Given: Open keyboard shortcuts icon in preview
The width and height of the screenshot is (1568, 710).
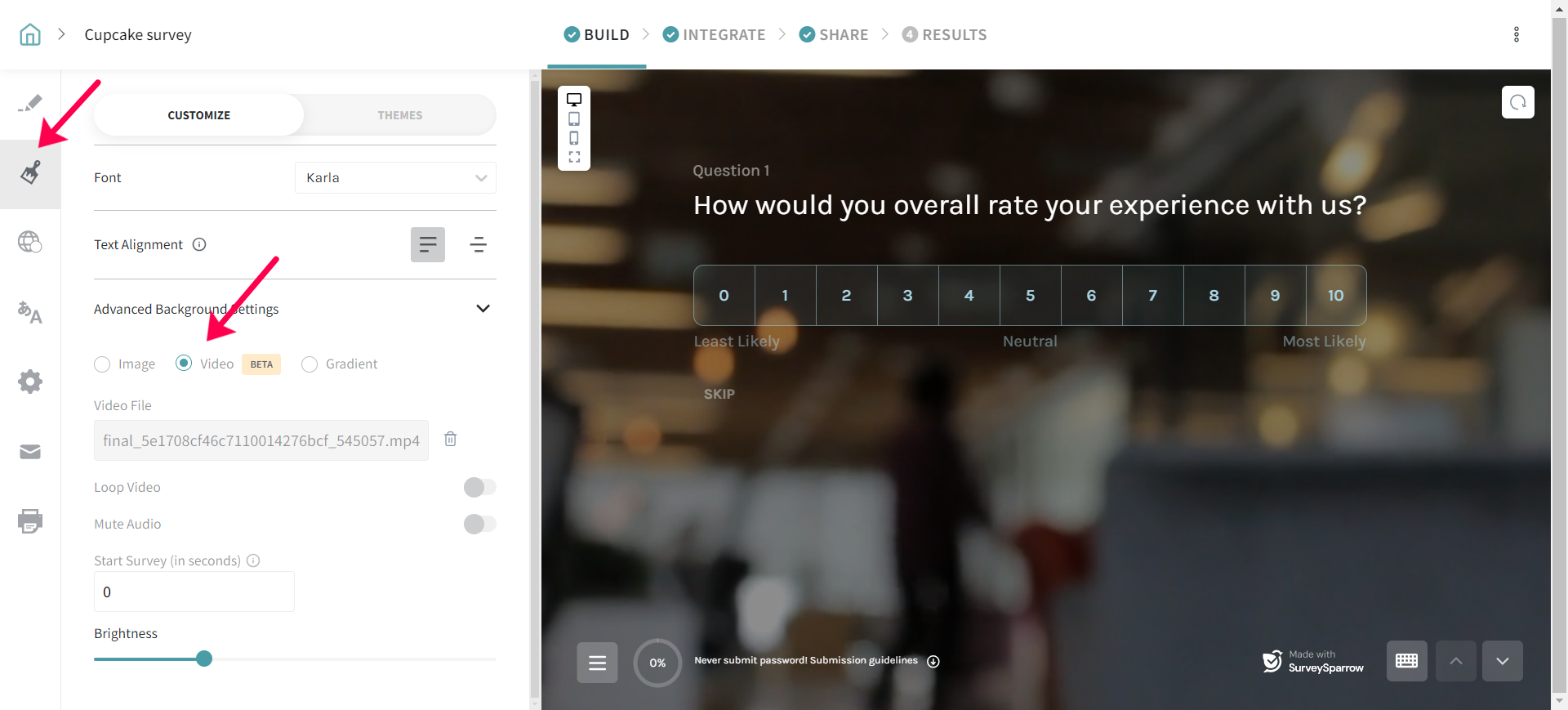Looking at the screenshot, I should coord(1406,661).
